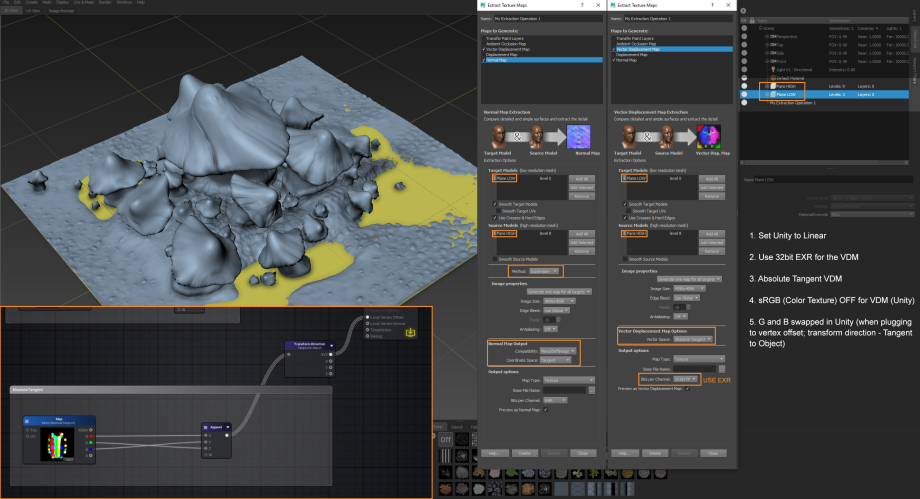Click the Help question mark in right Extract dialog
920x499 pixels.
coord(712,5)
